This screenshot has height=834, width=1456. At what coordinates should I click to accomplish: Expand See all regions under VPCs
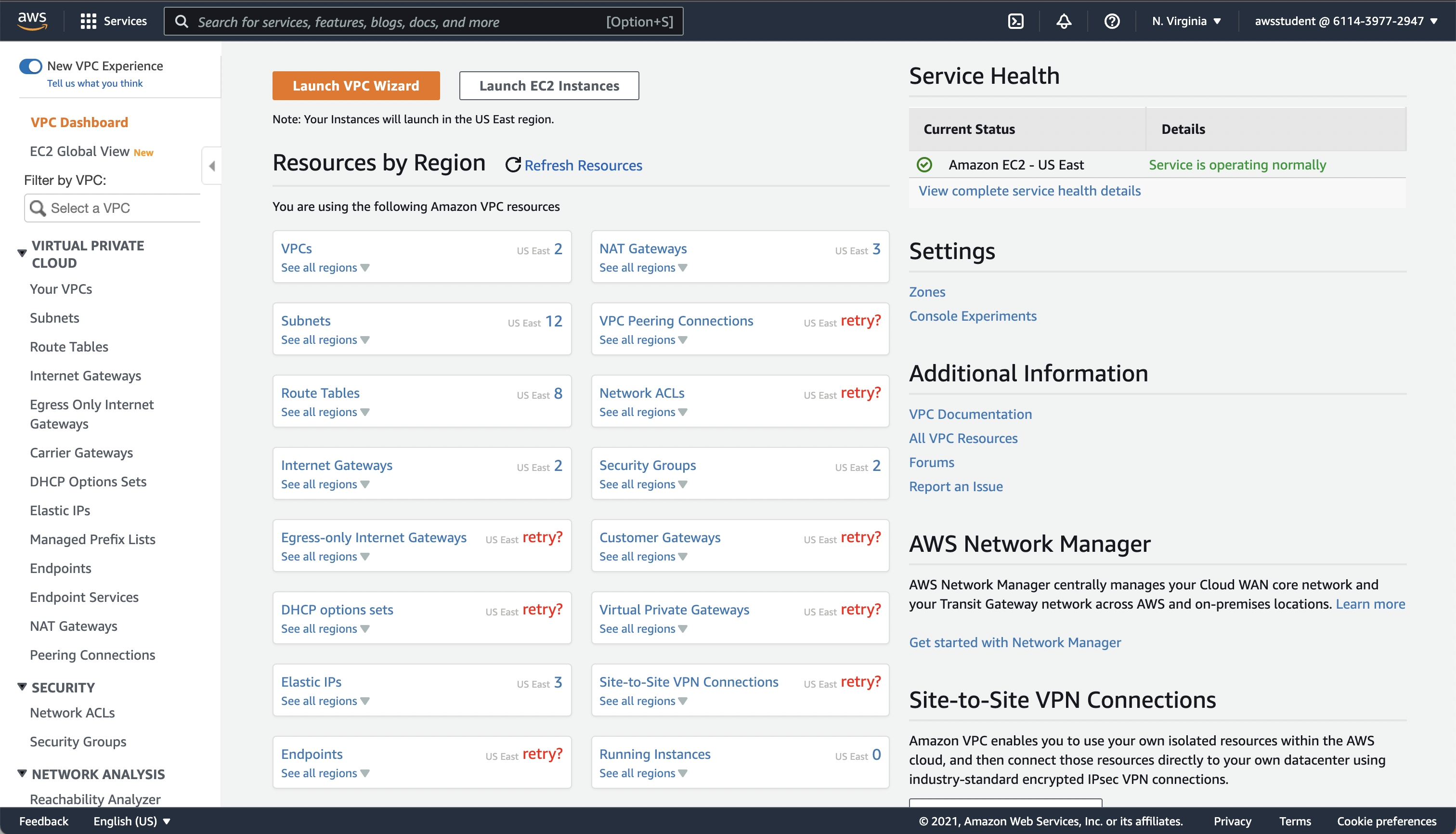[x=325, y=268]
